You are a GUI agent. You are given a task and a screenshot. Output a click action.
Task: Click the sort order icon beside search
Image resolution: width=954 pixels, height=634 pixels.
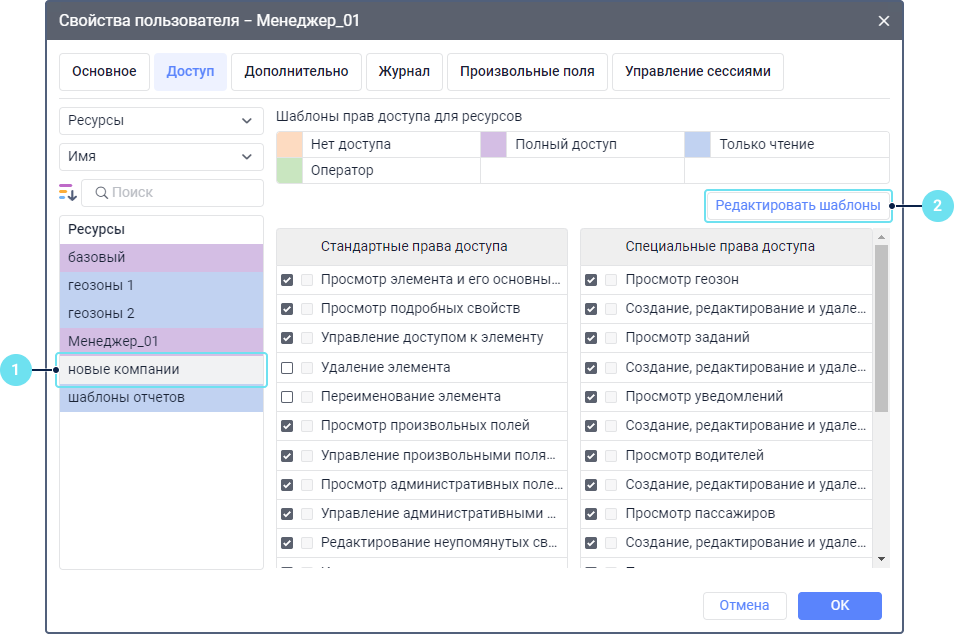(x=68, y=192)
